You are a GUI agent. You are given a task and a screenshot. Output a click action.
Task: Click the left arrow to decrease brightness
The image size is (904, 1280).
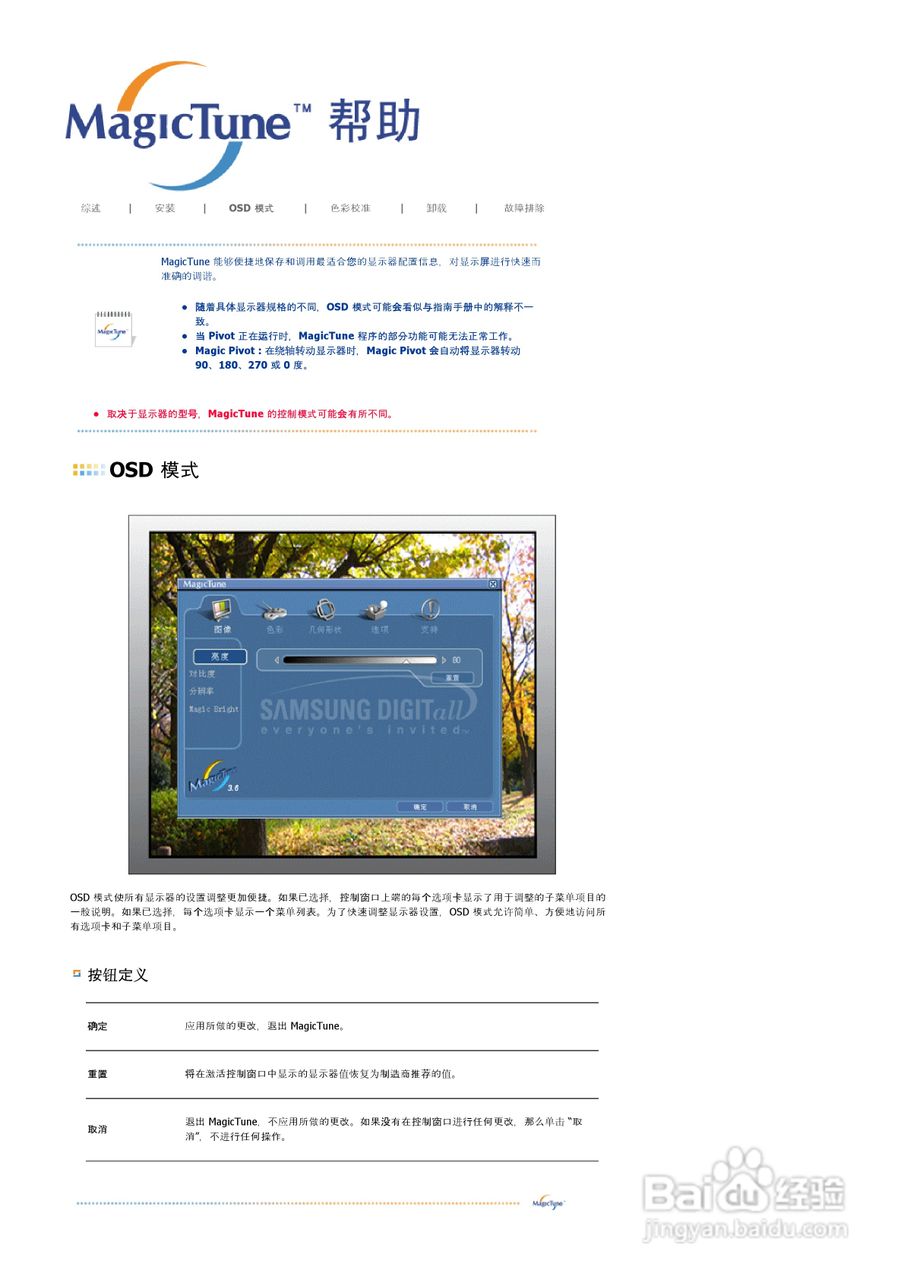278,659
